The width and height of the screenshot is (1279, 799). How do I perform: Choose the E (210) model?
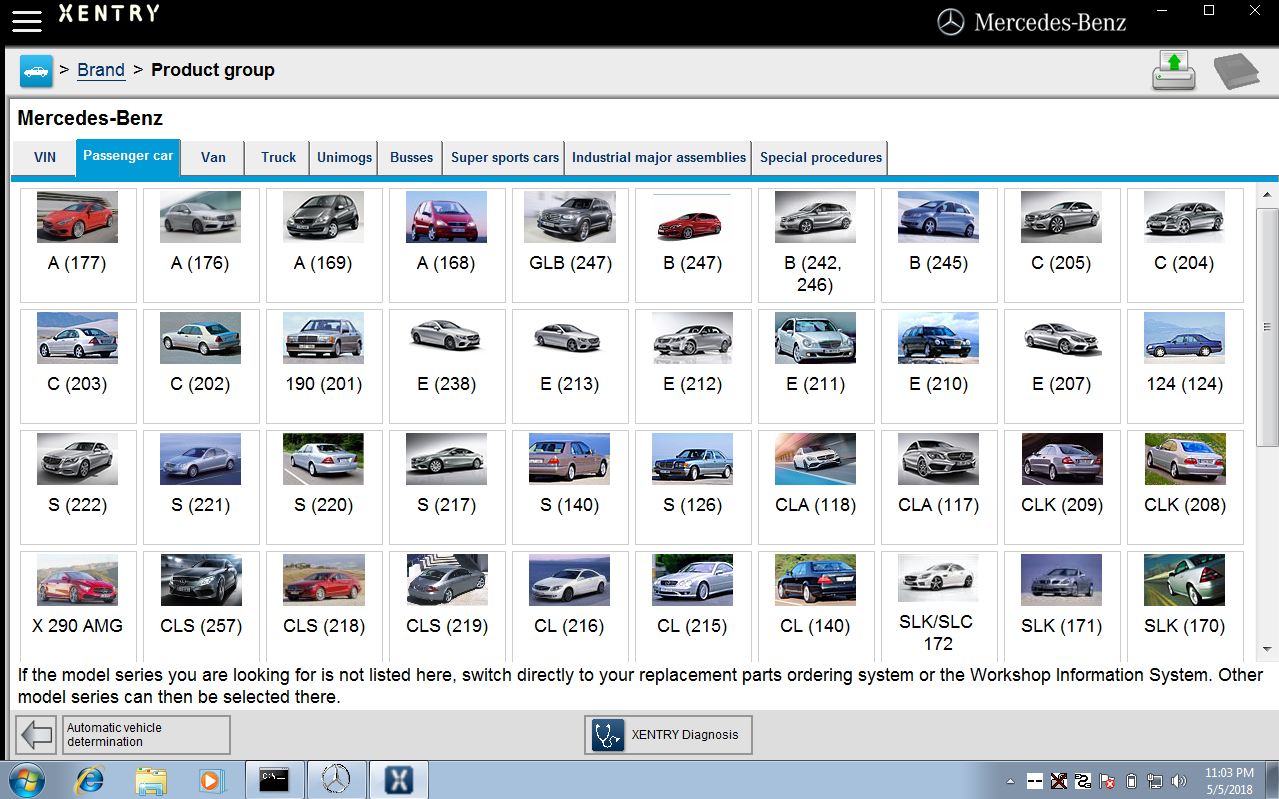(939, 366)
